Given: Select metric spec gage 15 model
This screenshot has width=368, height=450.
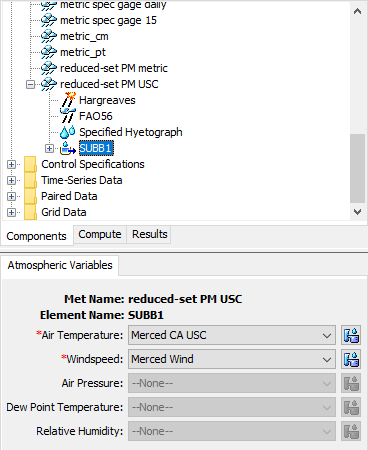Looking at the screenshot, I should pos(108,20).
